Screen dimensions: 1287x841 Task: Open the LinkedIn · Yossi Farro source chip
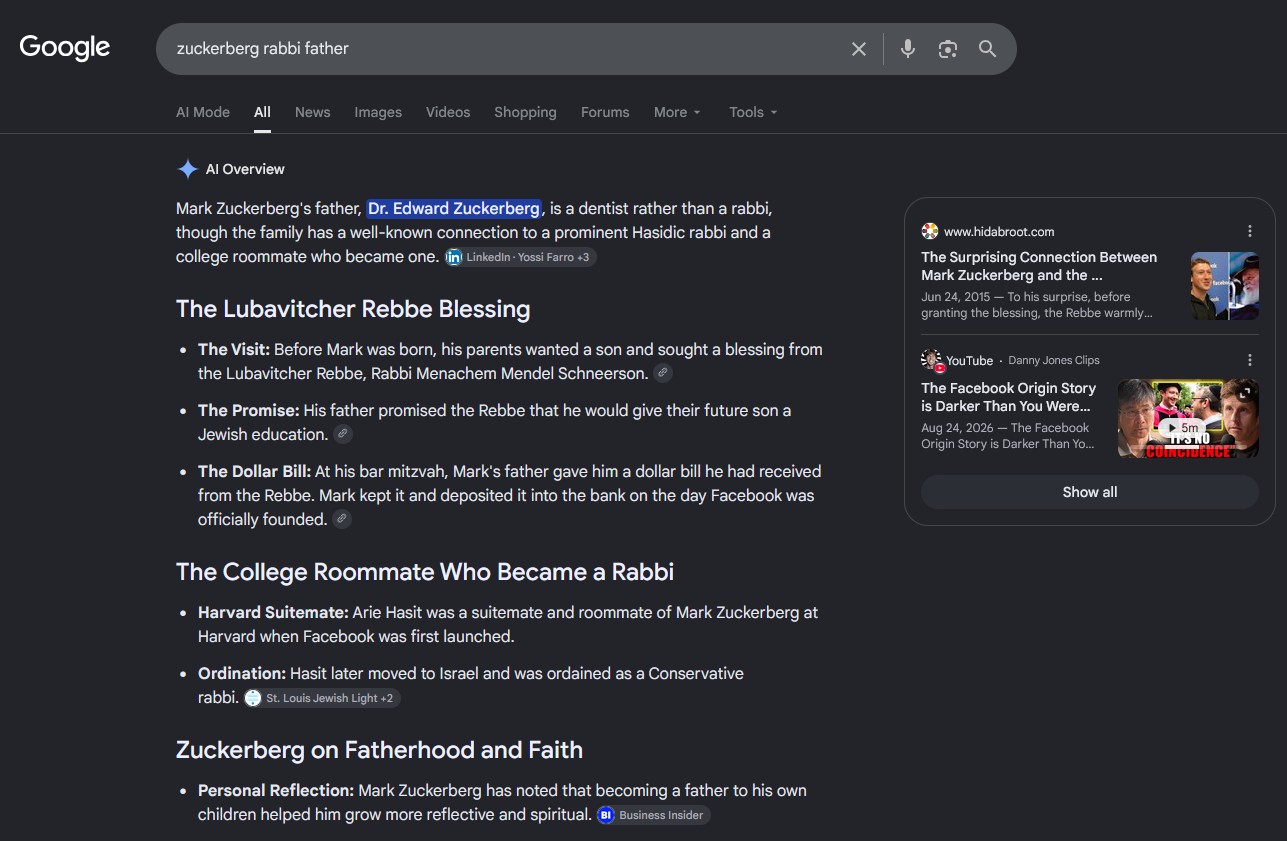click(x=521, y=257)
